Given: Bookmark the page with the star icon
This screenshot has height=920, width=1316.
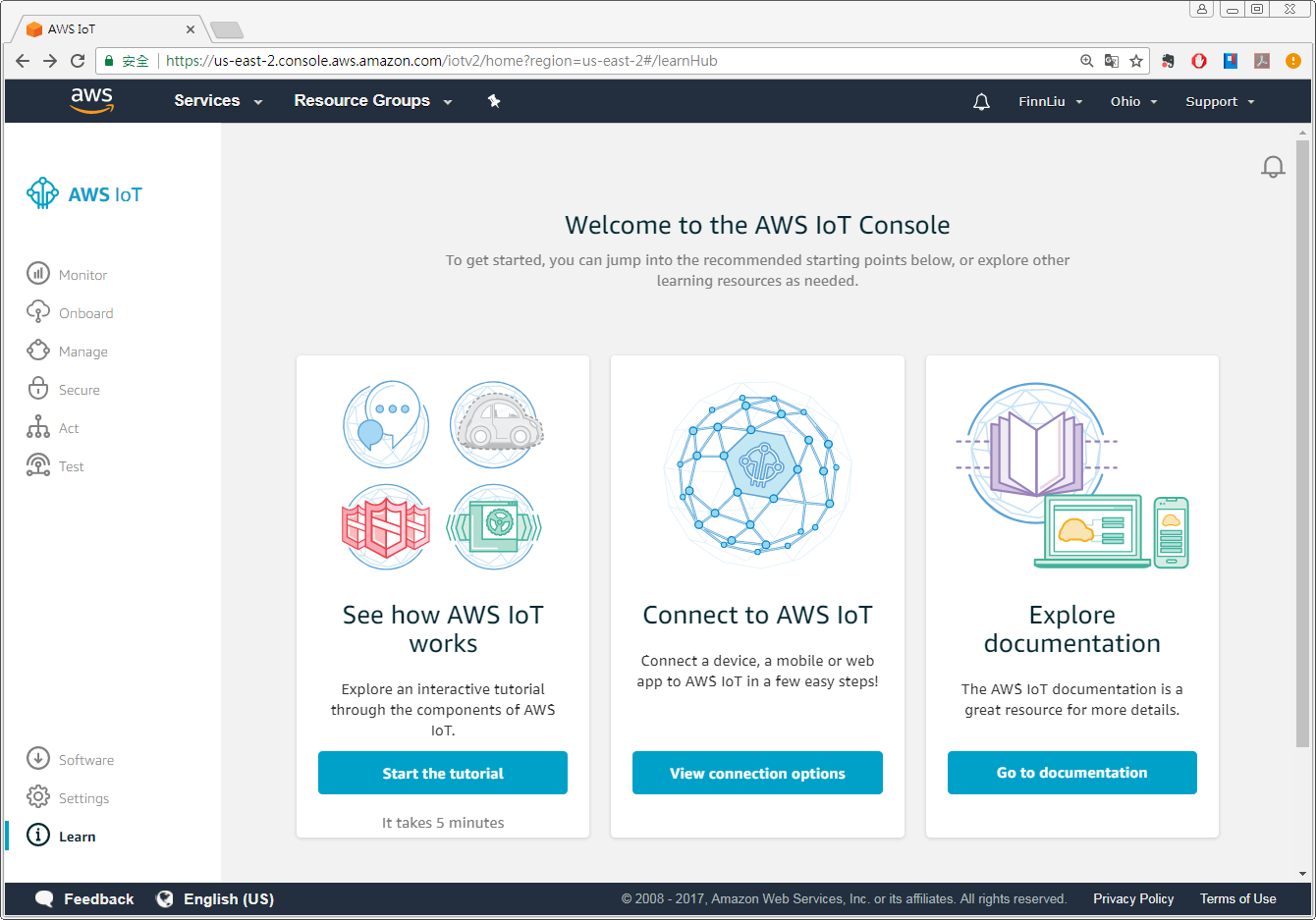Looking at the screenshot, I should tap(1136, 61).
